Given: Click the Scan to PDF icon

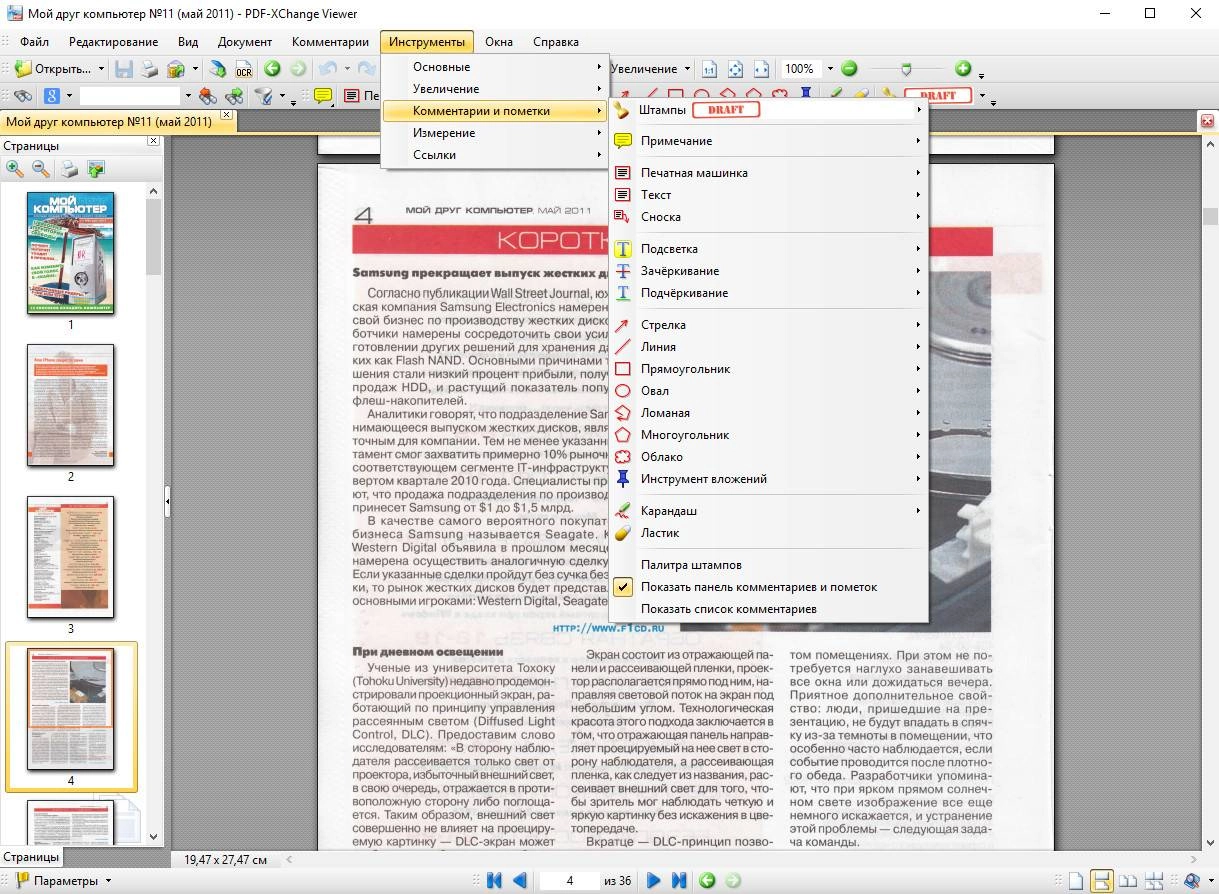Looking at the screenshot, I should point(217,69).
